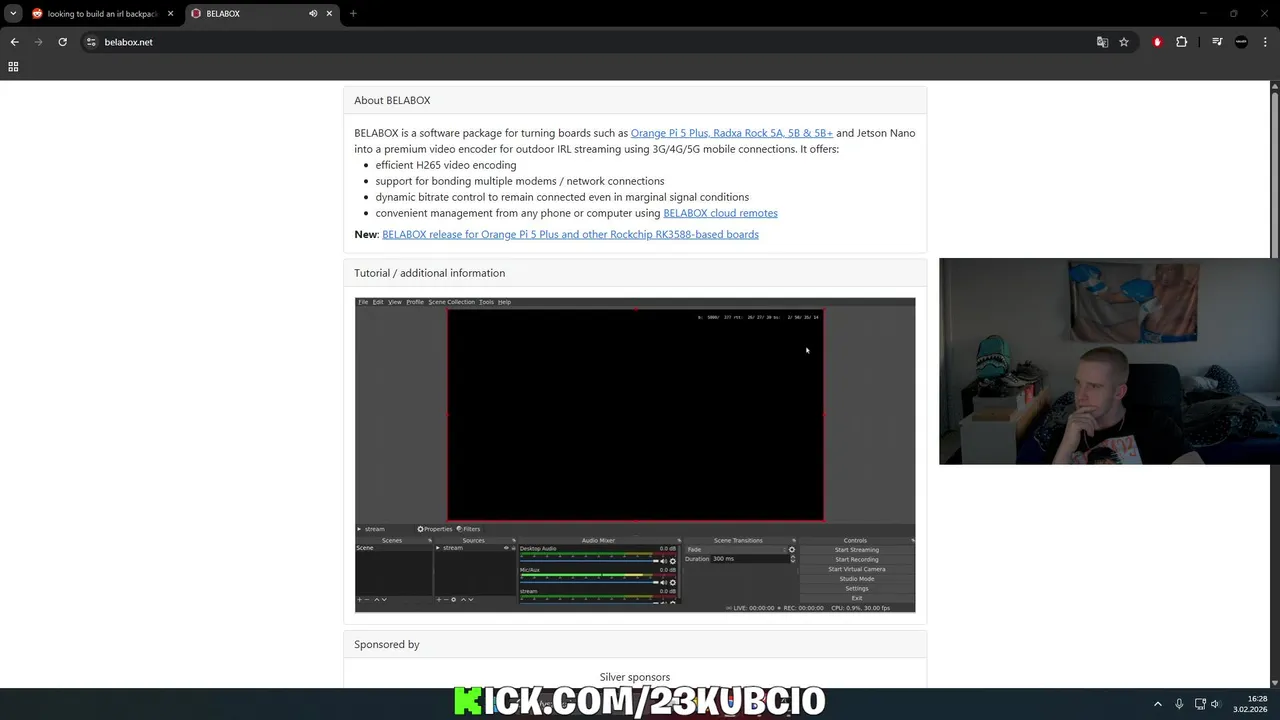Open the Orange Pi 5 Plus, Radxa Rock link
The image size is (1280, 720).
point(731,133)
